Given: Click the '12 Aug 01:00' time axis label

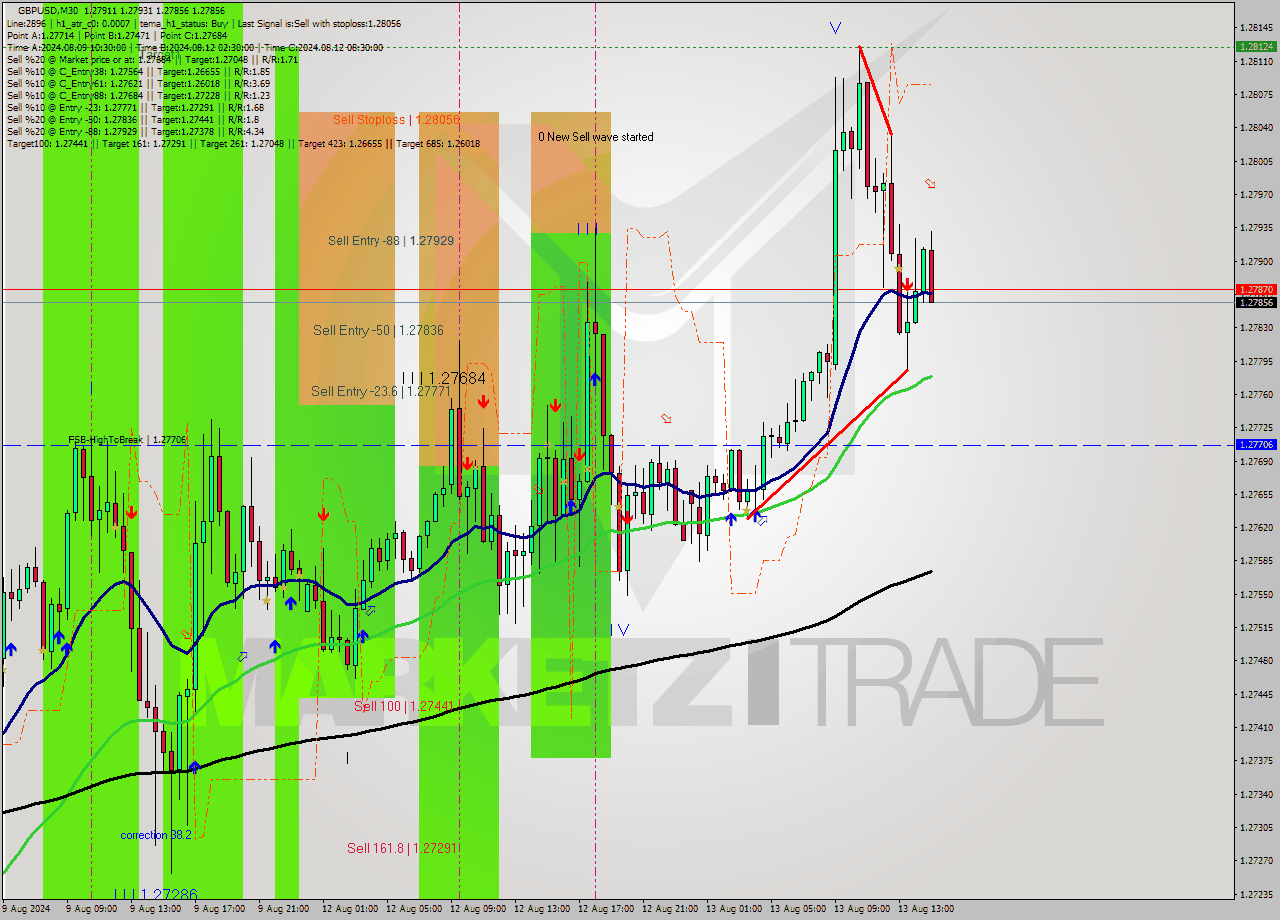Looking at the screenshot, I should 350,909.
